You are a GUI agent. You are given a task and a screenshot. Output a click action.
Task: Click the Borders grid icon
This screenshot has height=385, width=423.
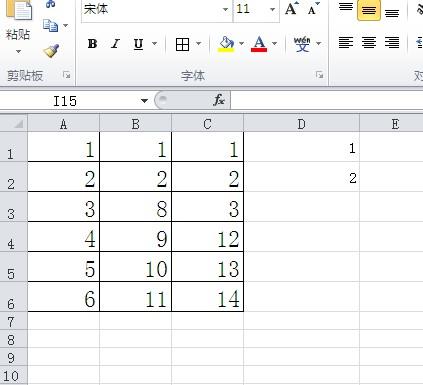point(182,44)
